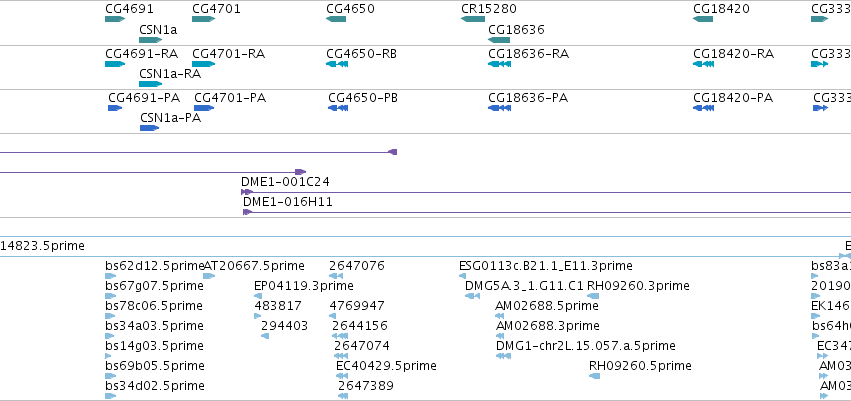Screen dimensions: 851x401
Task: Select the 2647076 feature glyph
Action: (335, 276)
